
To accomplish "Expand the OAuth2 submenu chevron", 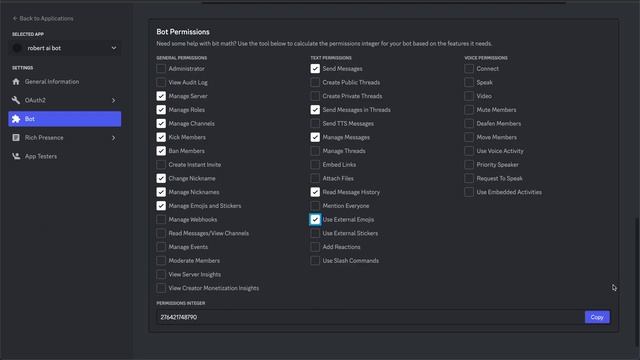I will point(113,100).
